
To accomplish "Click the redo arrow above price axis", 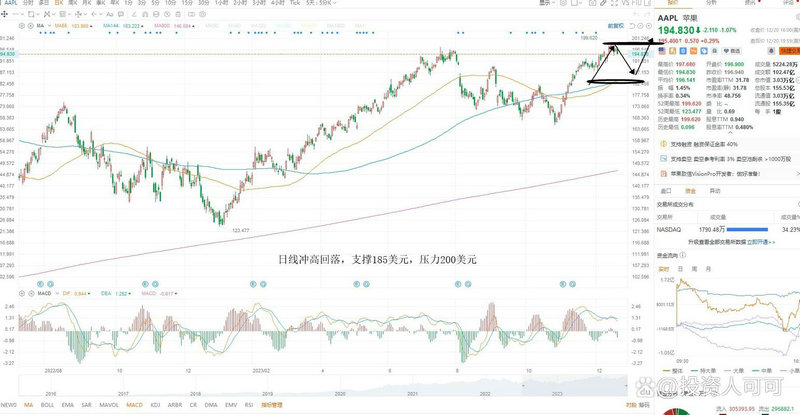I will (x=647, y=14).
